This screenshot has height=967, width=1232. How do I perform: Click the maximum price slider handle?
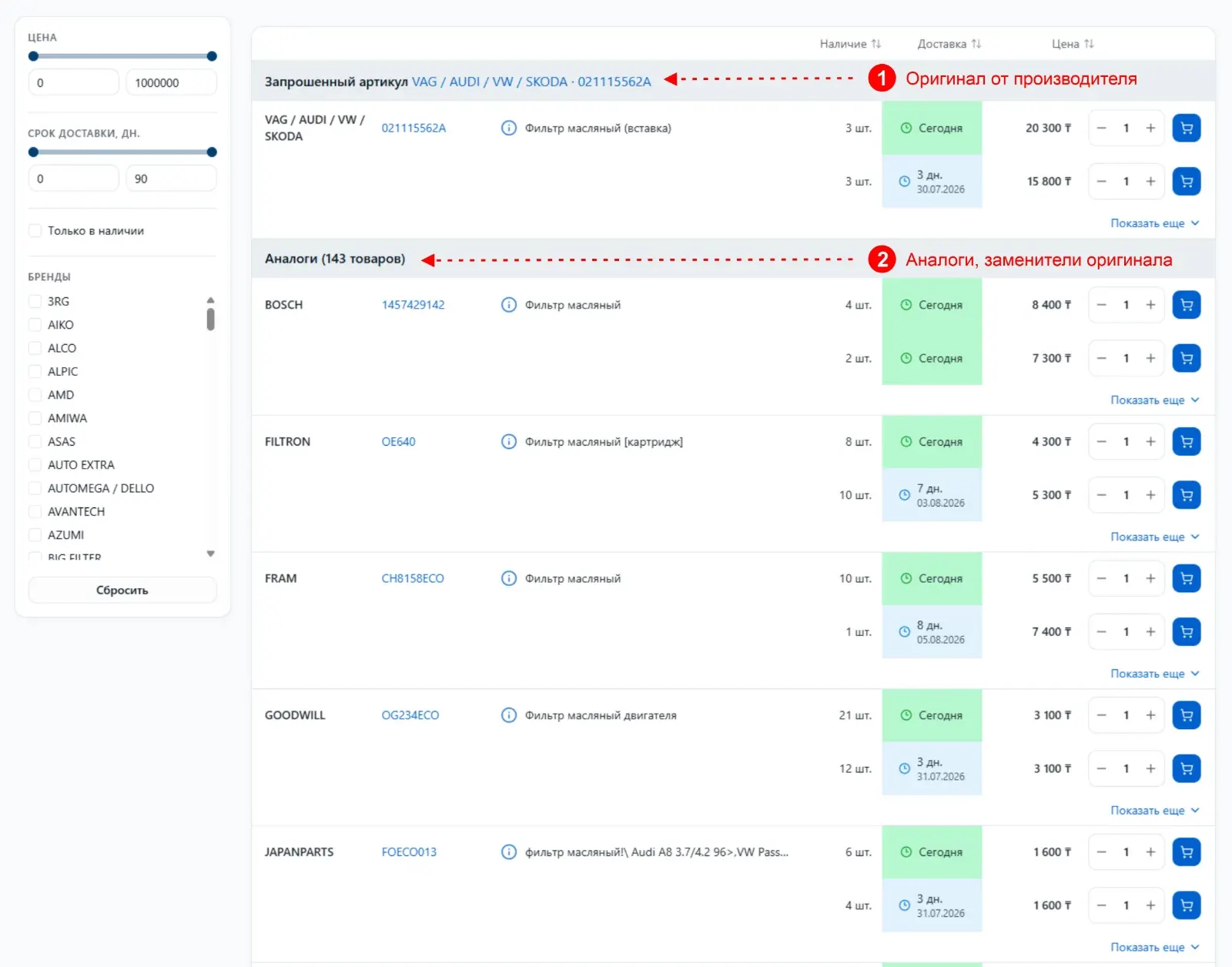(212, 56)
